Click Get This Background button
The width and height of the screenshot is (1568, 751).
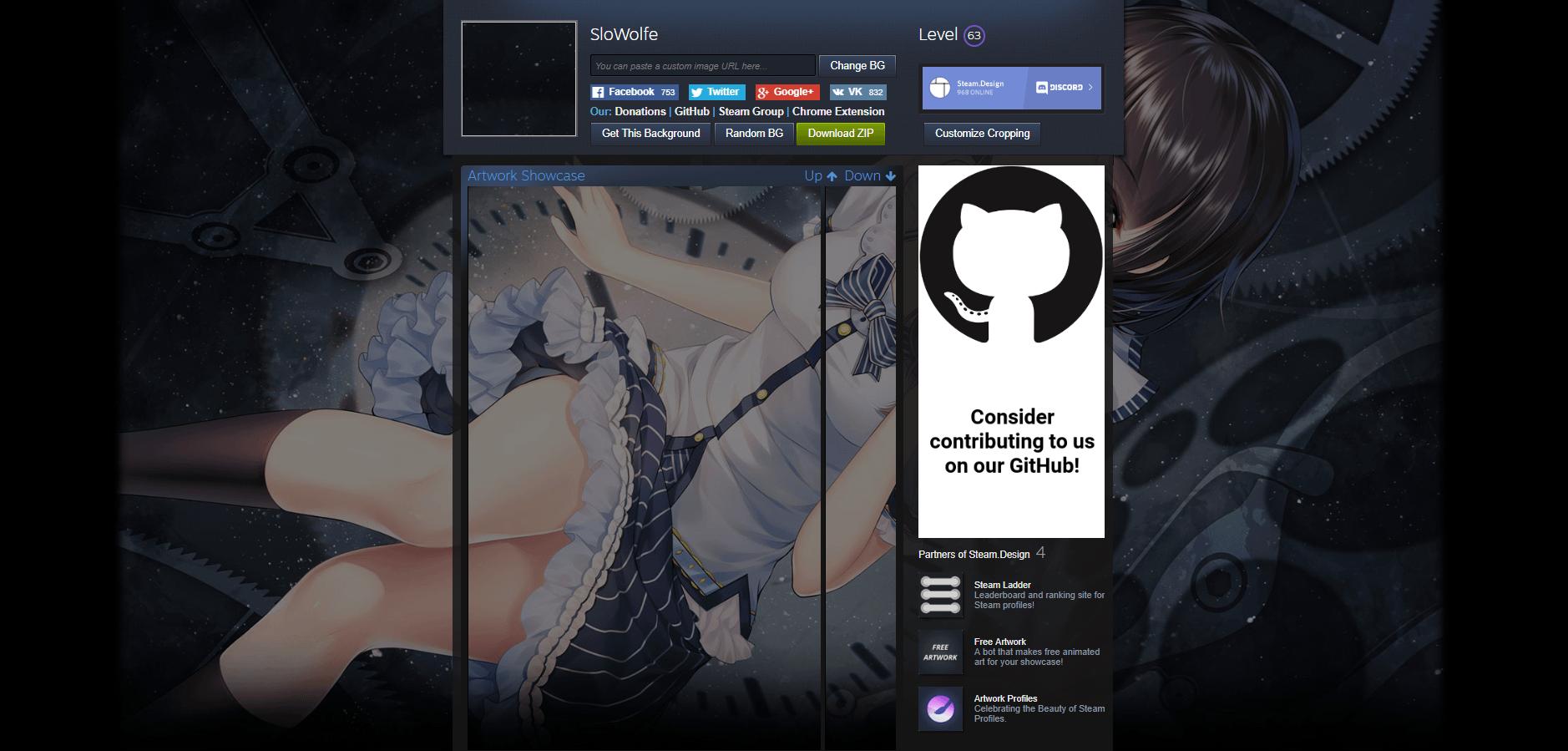pyautogui.click(x=650, y=134)
